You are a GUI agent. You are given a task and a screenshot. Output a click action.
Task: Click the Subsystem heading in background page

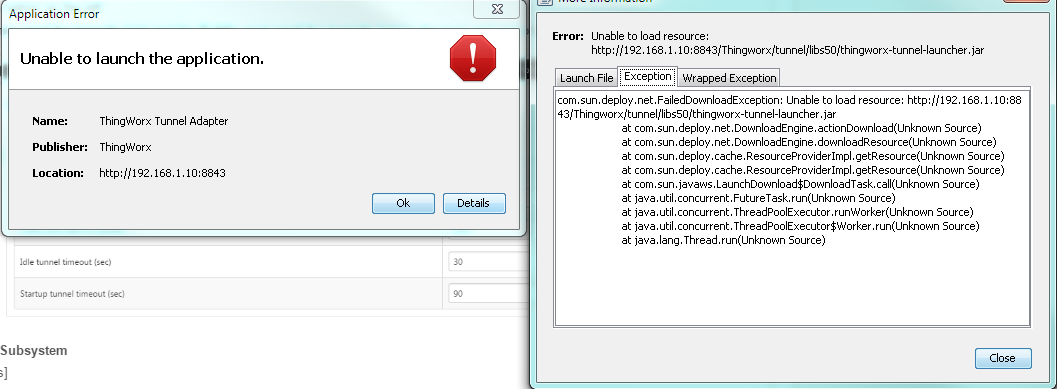34,351
